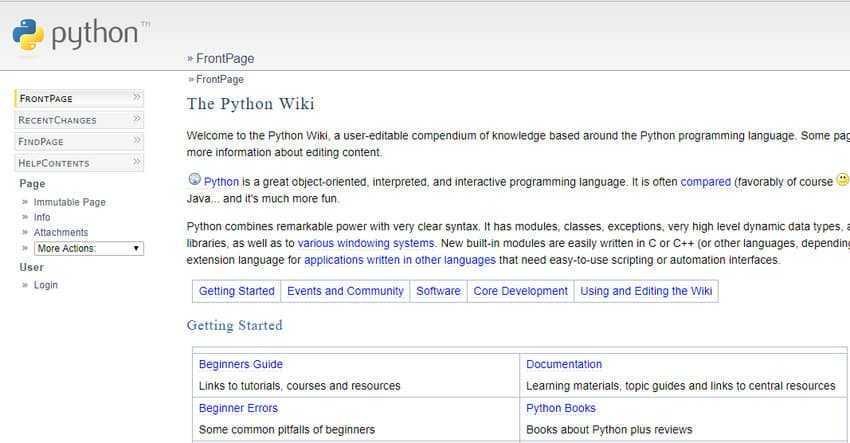Open RecentChanges in the sidebar
The width and height of the screenshot is (850, 443).
[79, 120]
